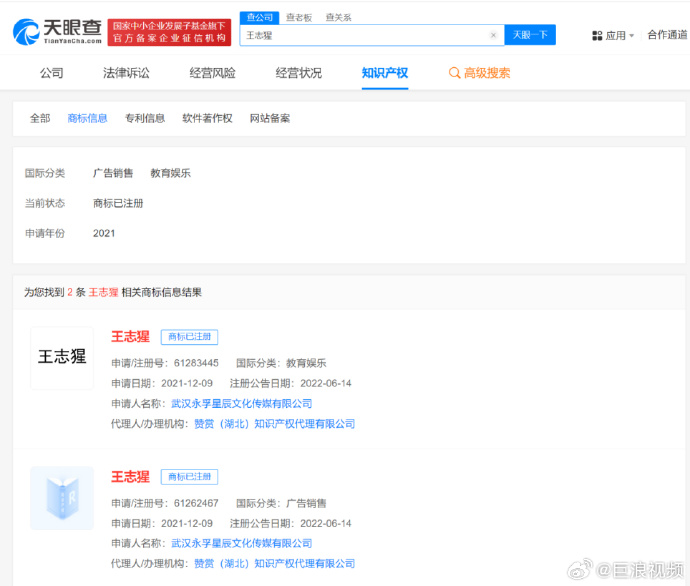Filter by 商标已注册 current status
This screenshot has width=690, height=586.
click(118, 203)
